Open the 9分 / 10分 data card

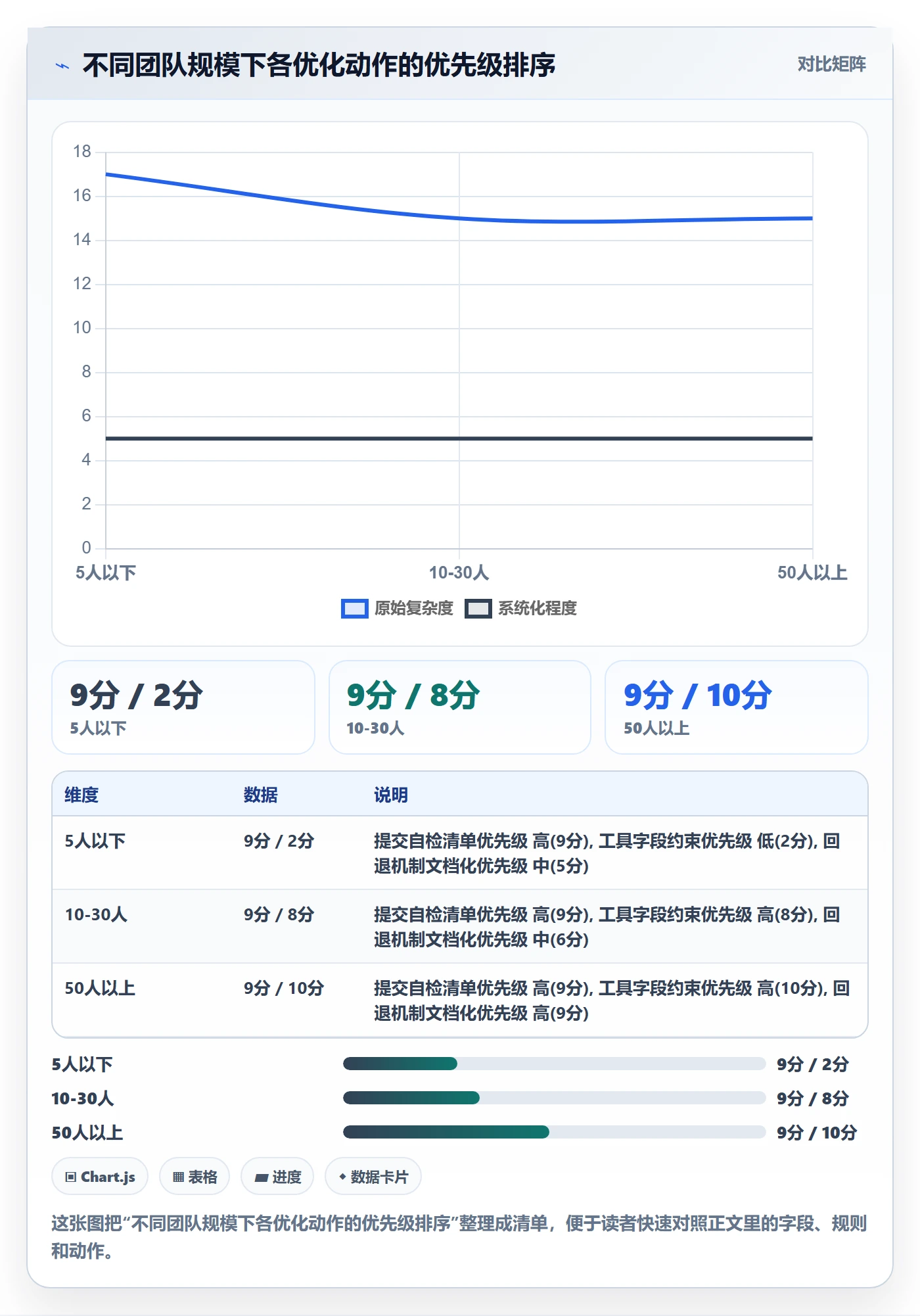736,707
